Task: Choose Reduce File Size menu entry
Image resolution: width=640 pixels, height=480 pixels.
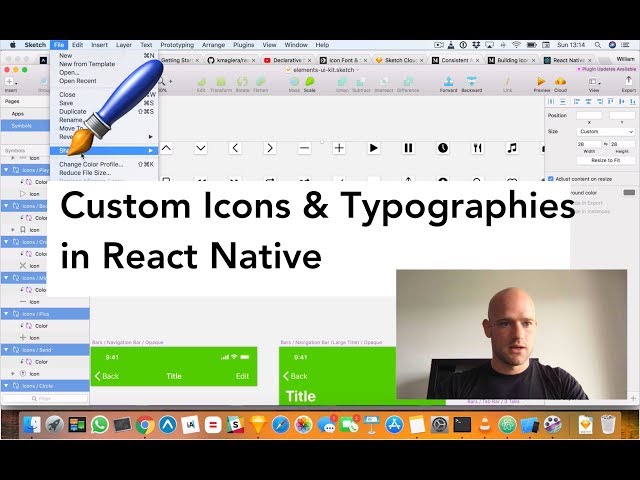Action: pyautogui.click(x=85, y=173)
